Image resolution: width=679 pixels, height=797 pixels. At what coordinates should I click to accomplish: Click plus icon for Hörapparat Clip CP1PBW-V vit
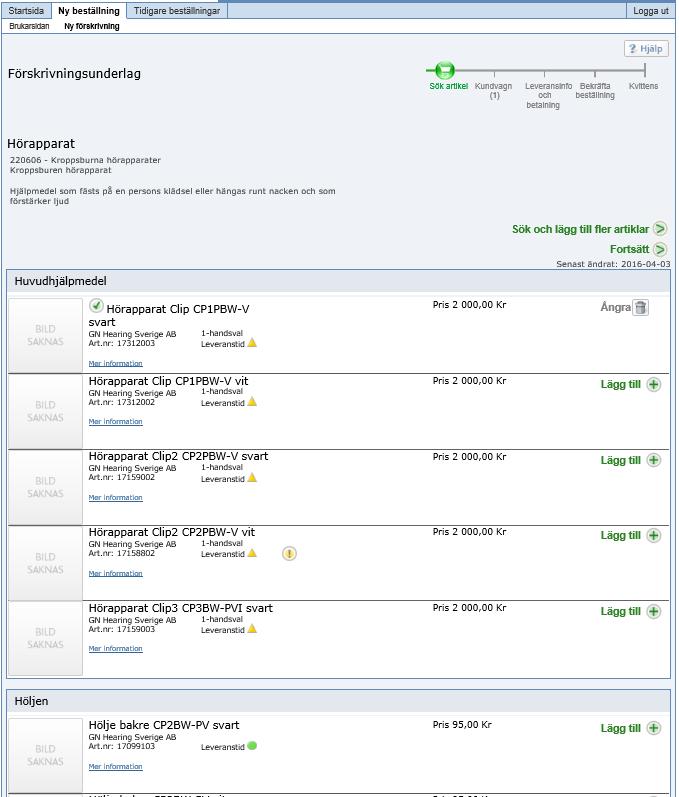pyautogui.click(x=654, y=385)
